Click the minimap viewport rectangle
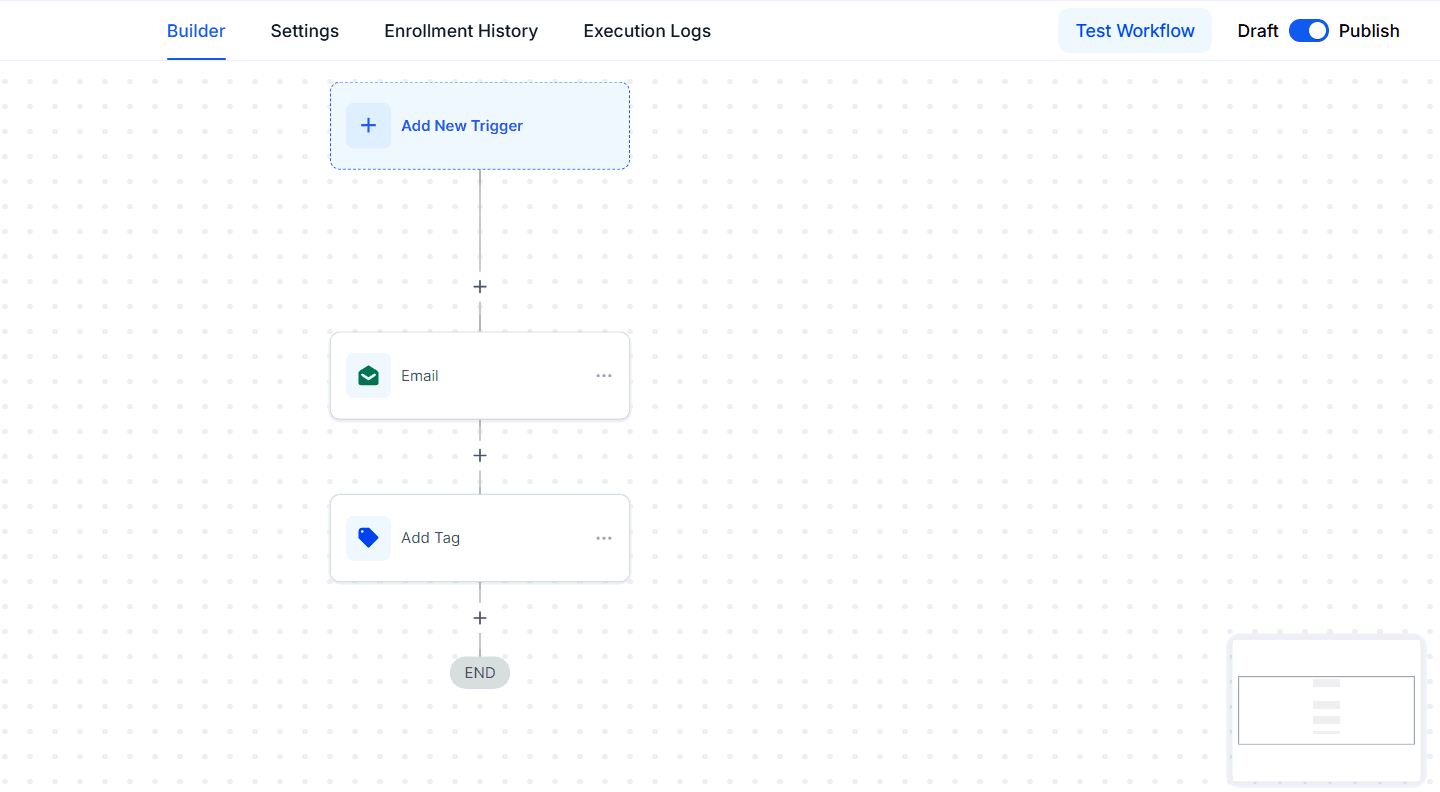Image resolution: width=1440 pixels, height=792 pixels. click(1326, 710)
